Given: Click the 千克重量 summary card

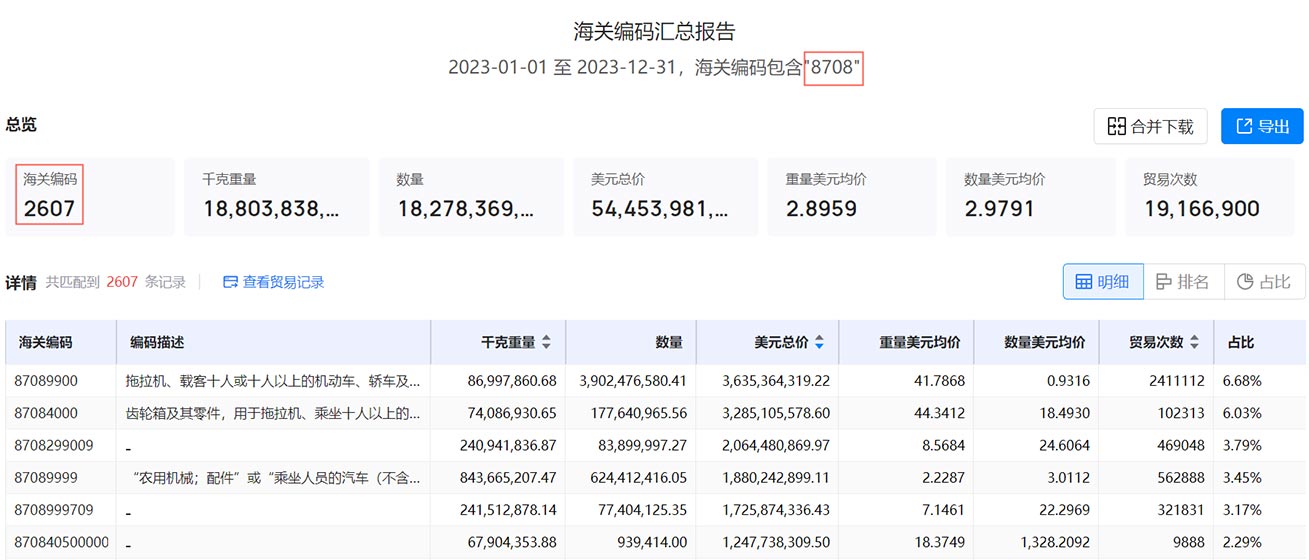Looking at the screenshot, I should [x=276, y=196].
